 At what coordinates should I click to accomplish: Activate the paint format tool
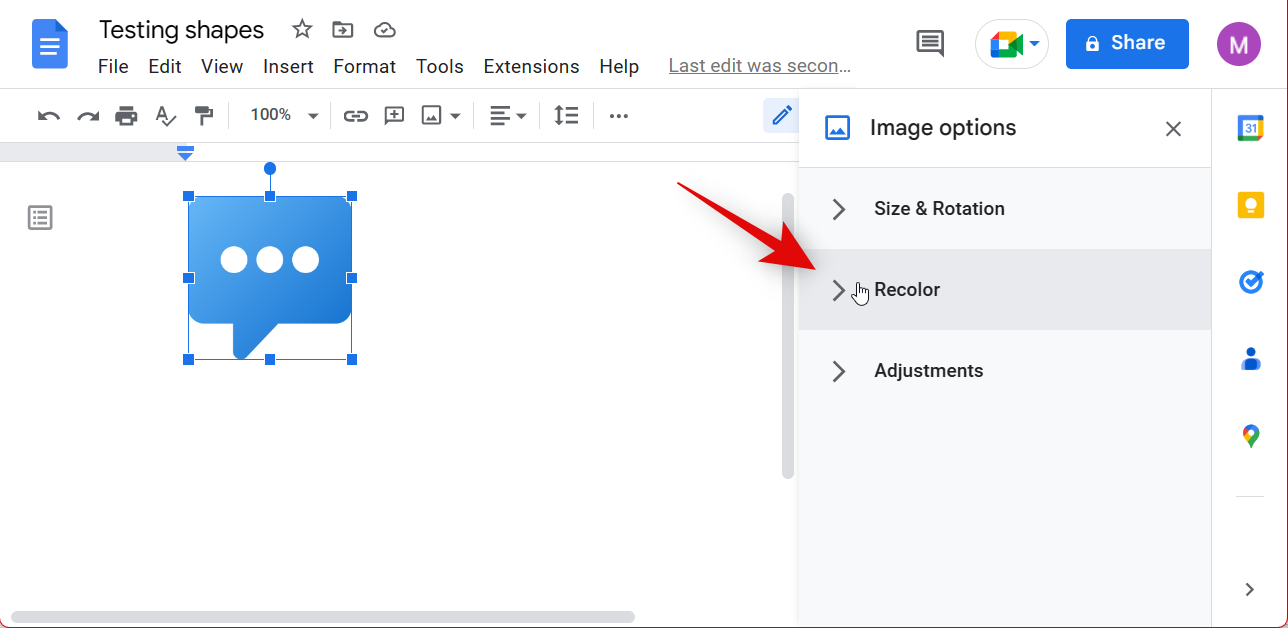[x=204, y=116]
